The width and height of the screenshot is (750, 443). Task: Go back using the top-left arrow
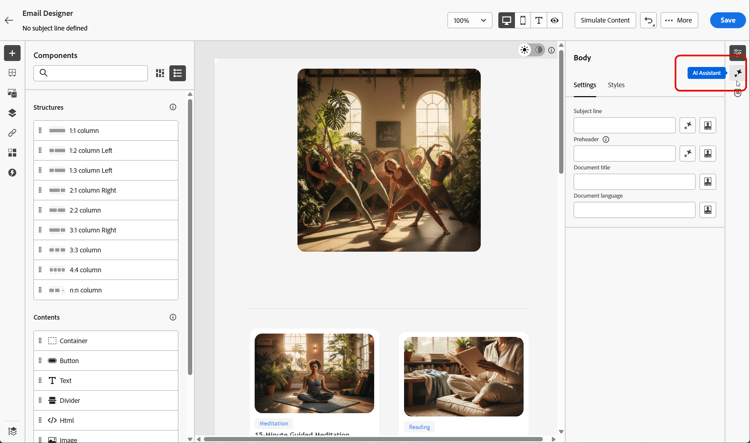(x=9, y=21)
